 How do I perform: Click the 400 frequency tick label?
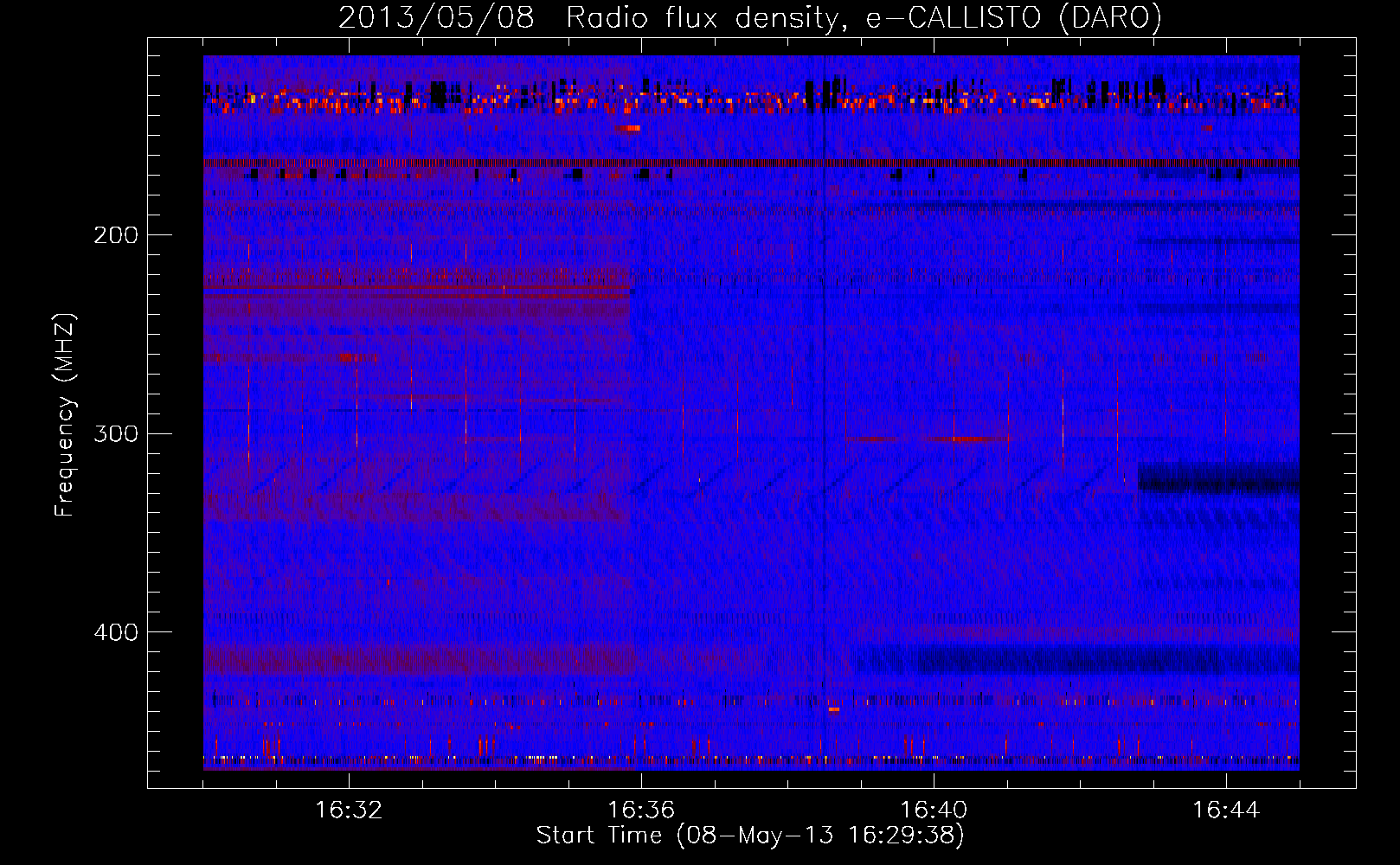[116, 632]
